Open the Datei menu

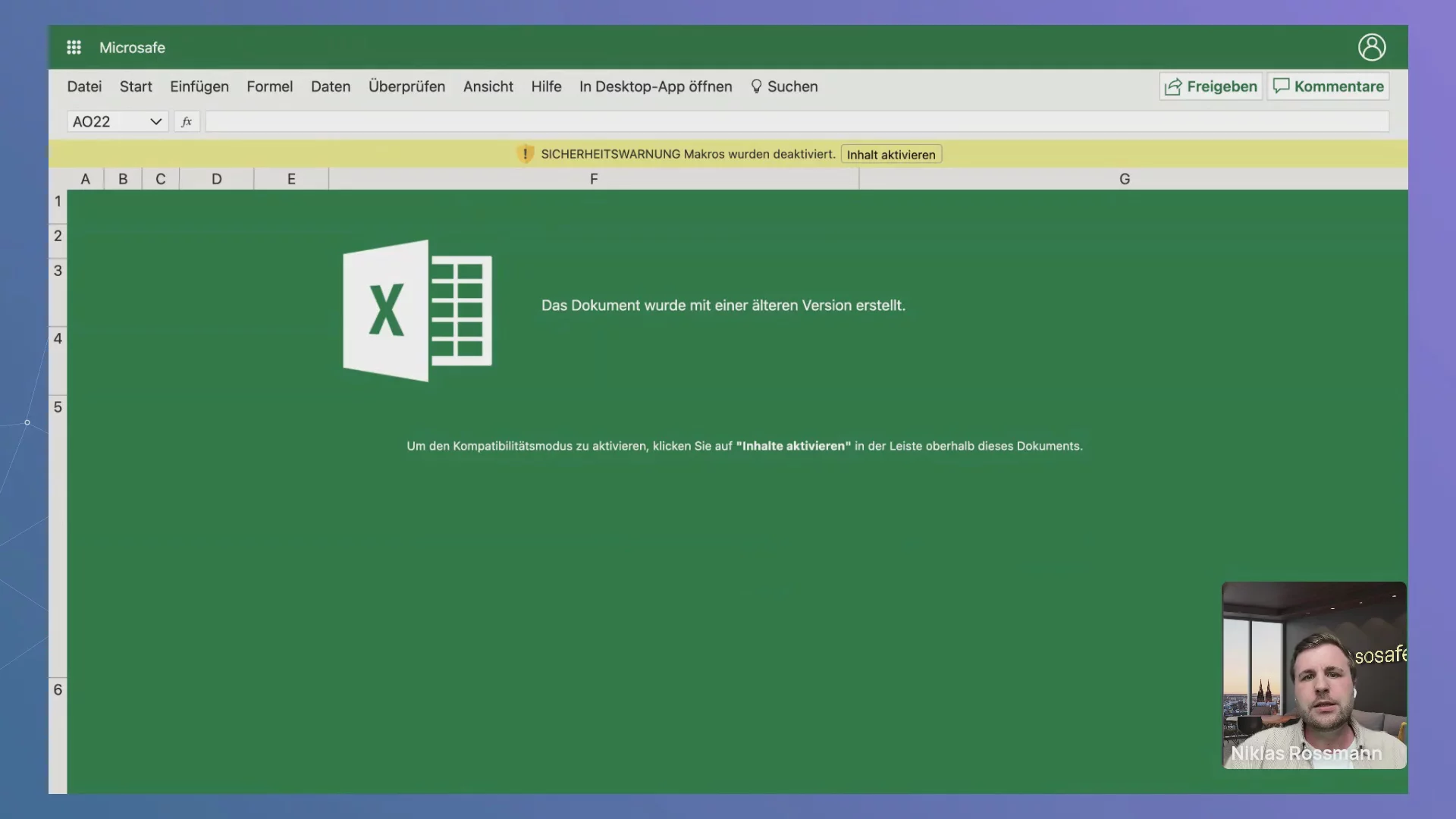tap(84, 86)
